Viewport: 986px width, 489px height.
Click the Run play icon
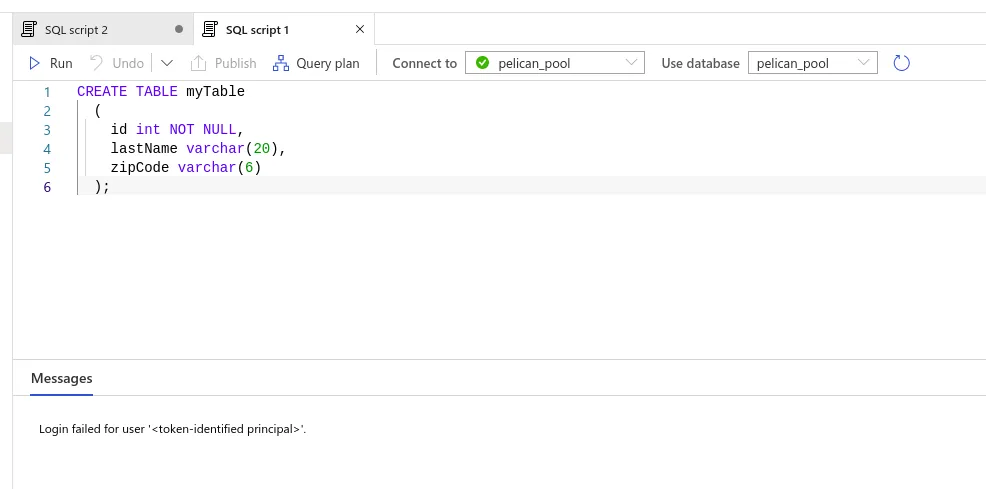(35, 63)
